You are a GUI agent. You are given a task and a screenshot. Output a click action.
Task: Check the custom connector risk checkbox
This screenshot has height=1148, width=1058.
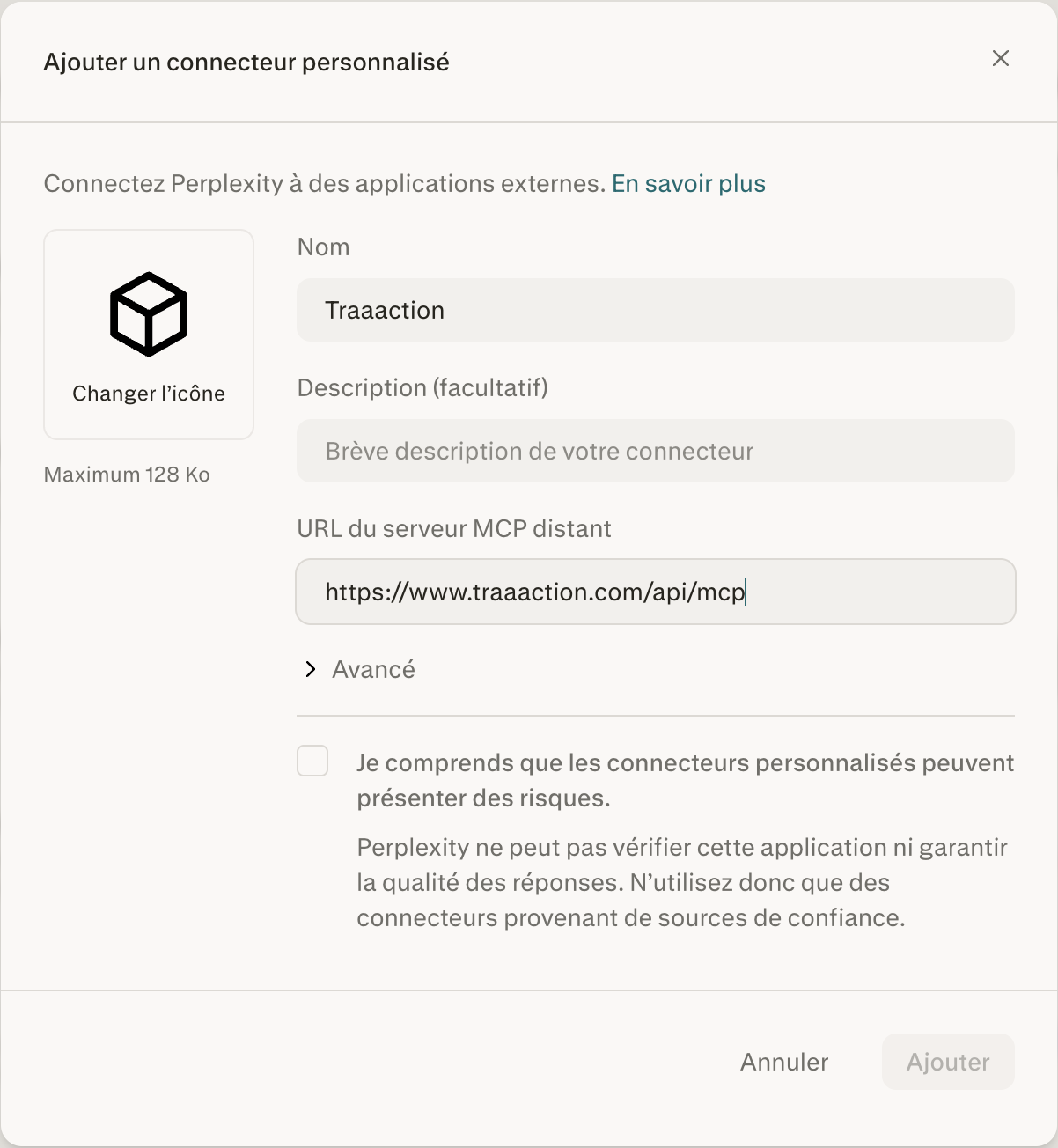point(312,761)
